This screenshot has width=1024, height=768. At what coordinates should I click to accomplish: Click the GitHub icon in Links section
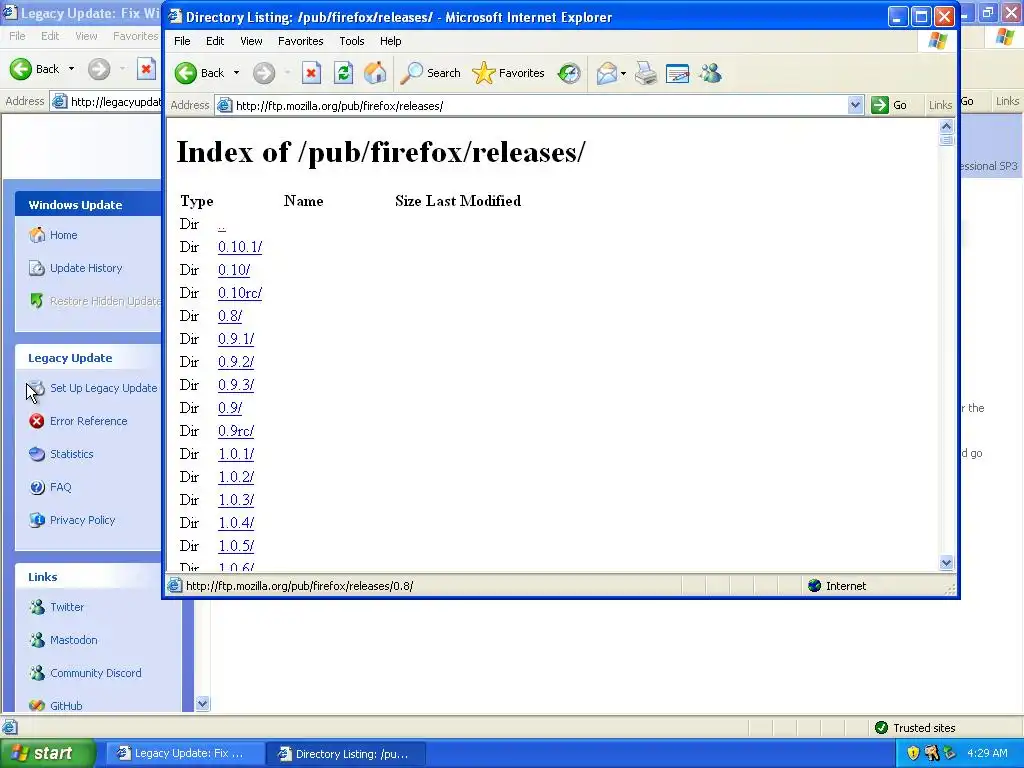[37, 705]
